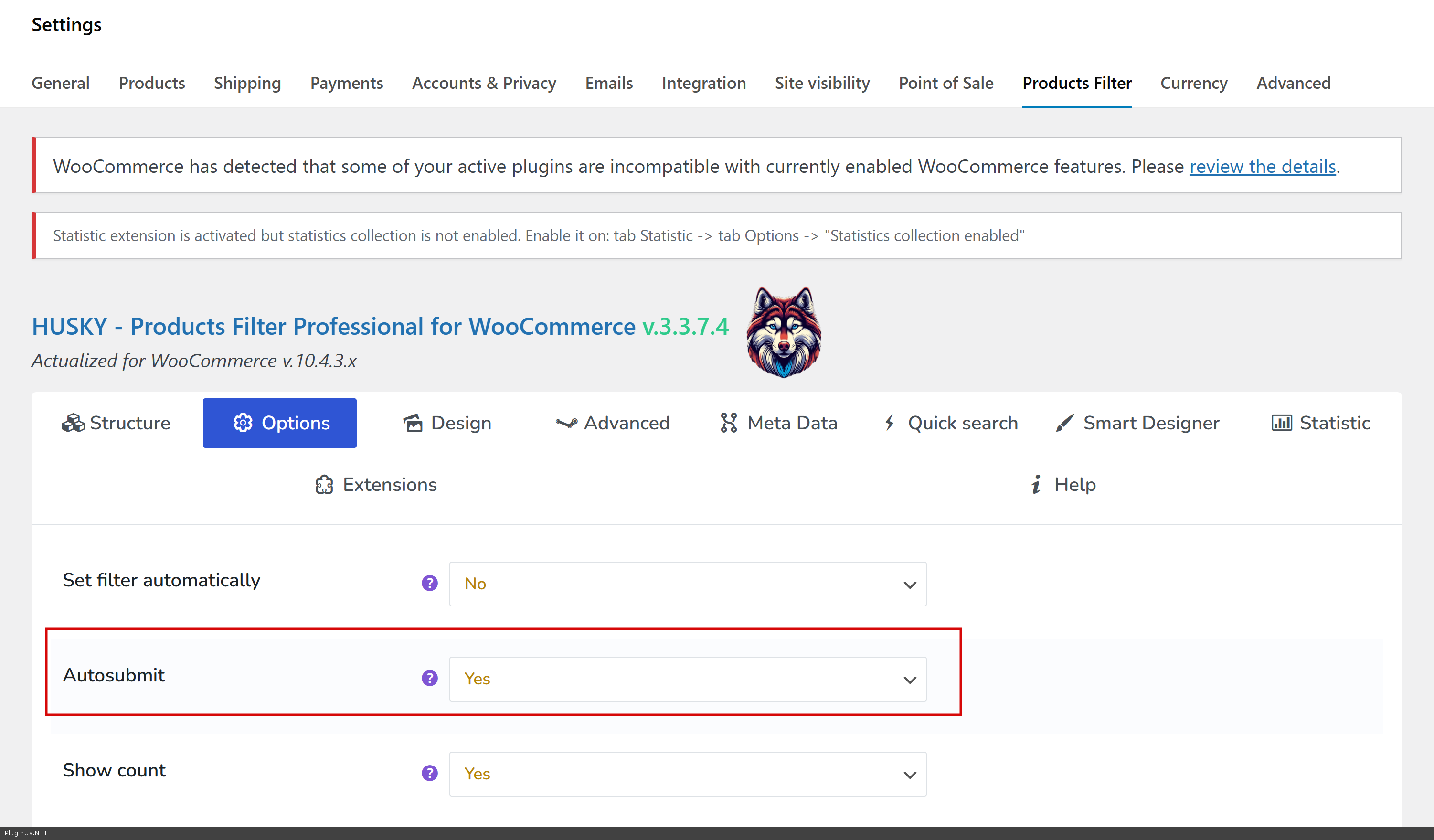Screen dimensions: 1434x840
Task: Click the Meta Data branch icon
Action: pos(728,423)
